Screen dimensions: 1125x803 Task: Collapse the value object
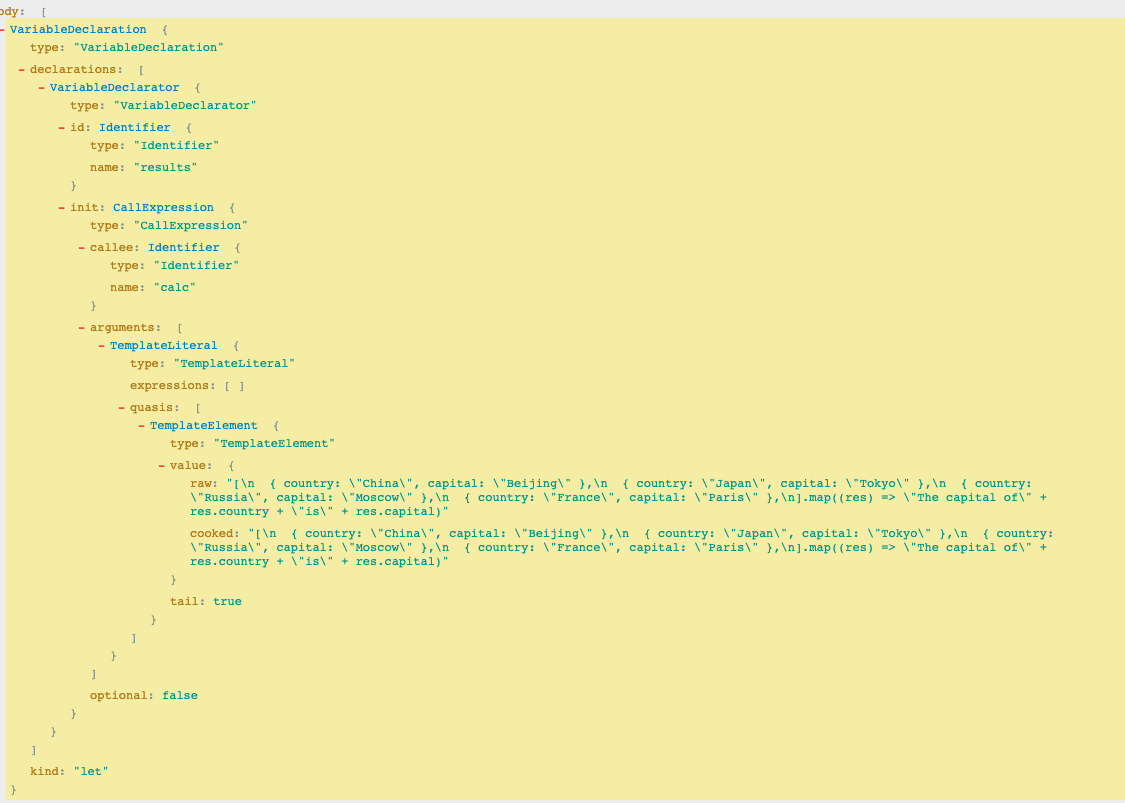pyautogui.click(x=162, y=466)
